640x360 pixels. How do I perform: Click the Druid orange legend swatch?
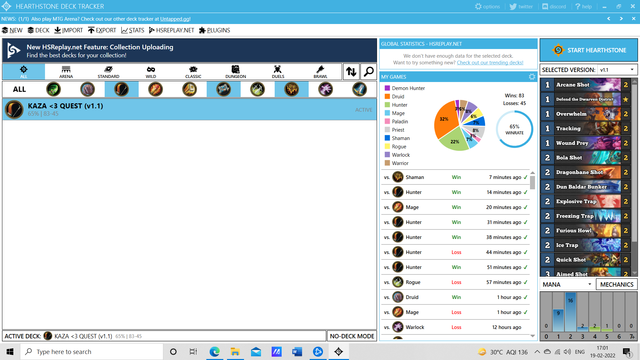[387, 96]
